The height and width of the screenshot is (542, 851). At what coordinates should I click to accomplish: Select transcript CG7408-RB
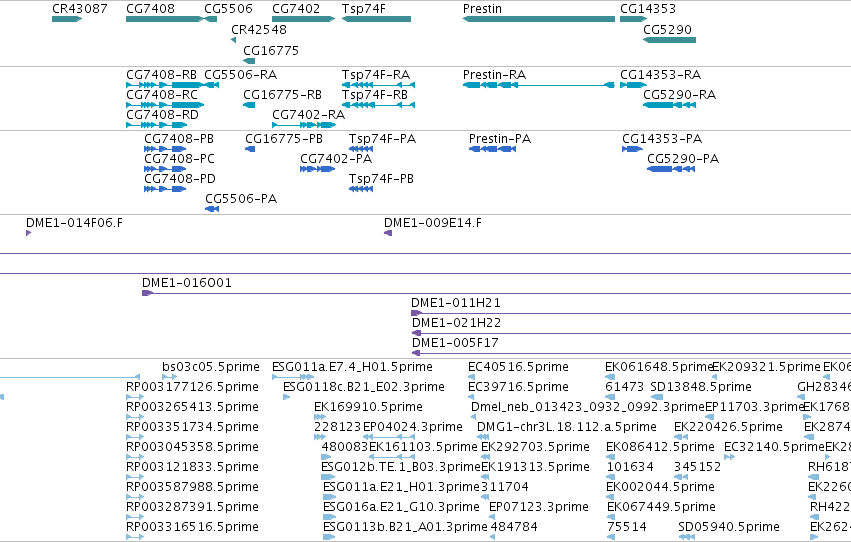[x=165, y=85]
